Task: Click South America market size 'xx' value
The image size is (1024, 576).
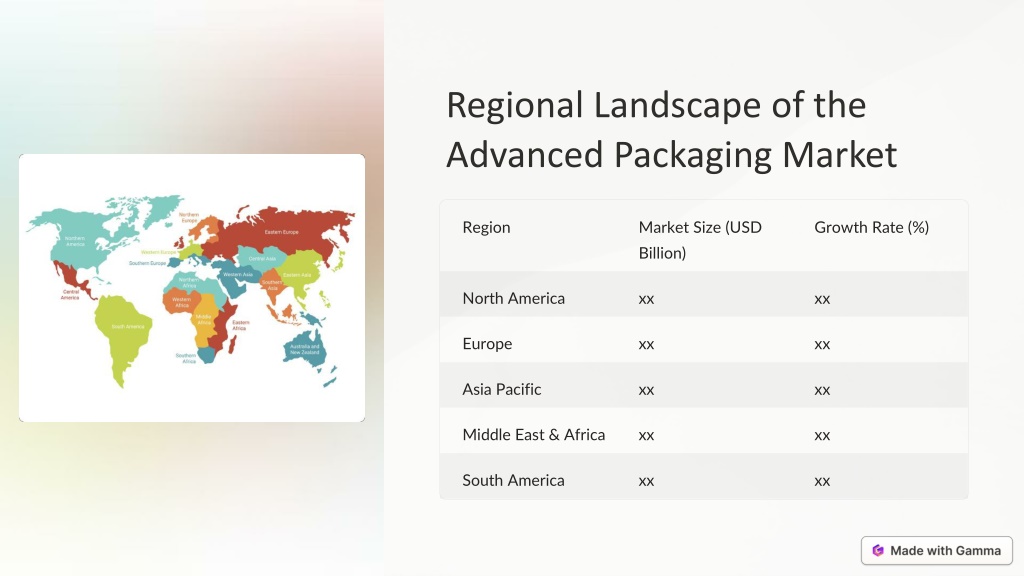Action: click(647, 481)
